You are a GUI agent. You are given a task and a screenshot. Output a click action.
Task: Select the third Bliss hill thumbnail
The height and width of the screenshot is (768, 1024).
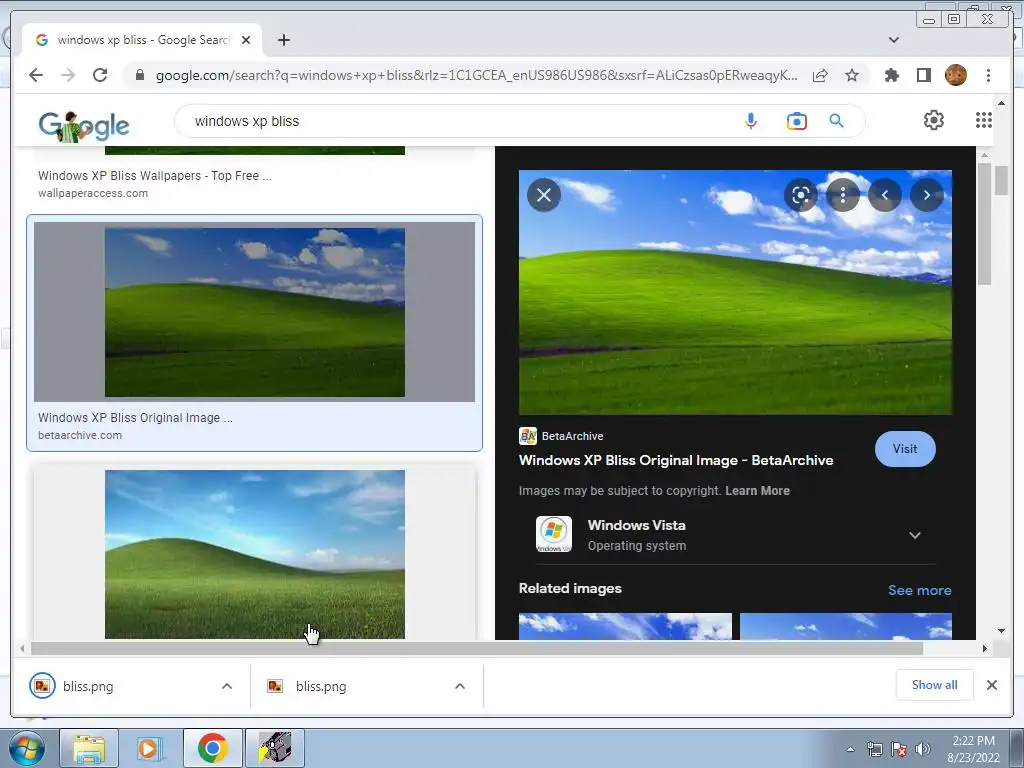(255, 554)
